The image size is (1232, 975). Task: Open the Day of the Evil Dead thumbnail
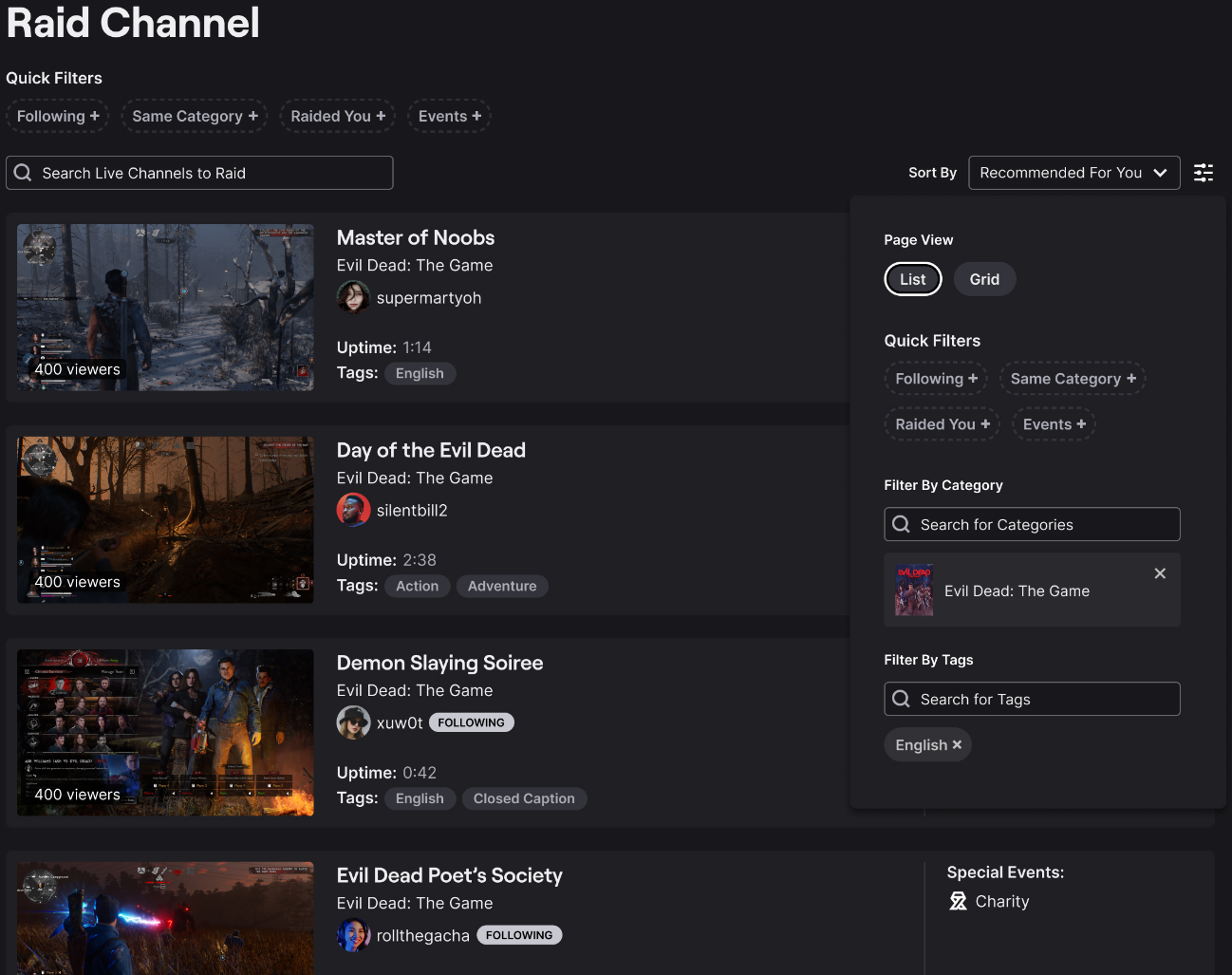click(x=165, y=520)
